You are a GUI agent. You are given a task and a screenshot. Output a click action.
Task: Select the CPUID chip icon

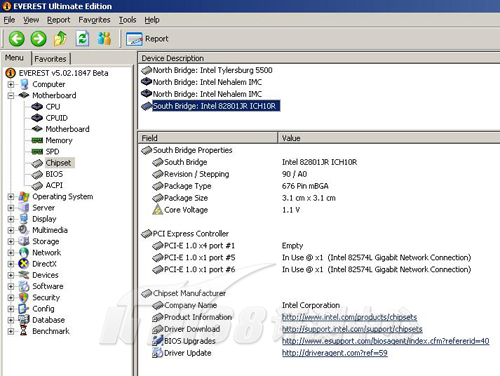pos(37,118)
